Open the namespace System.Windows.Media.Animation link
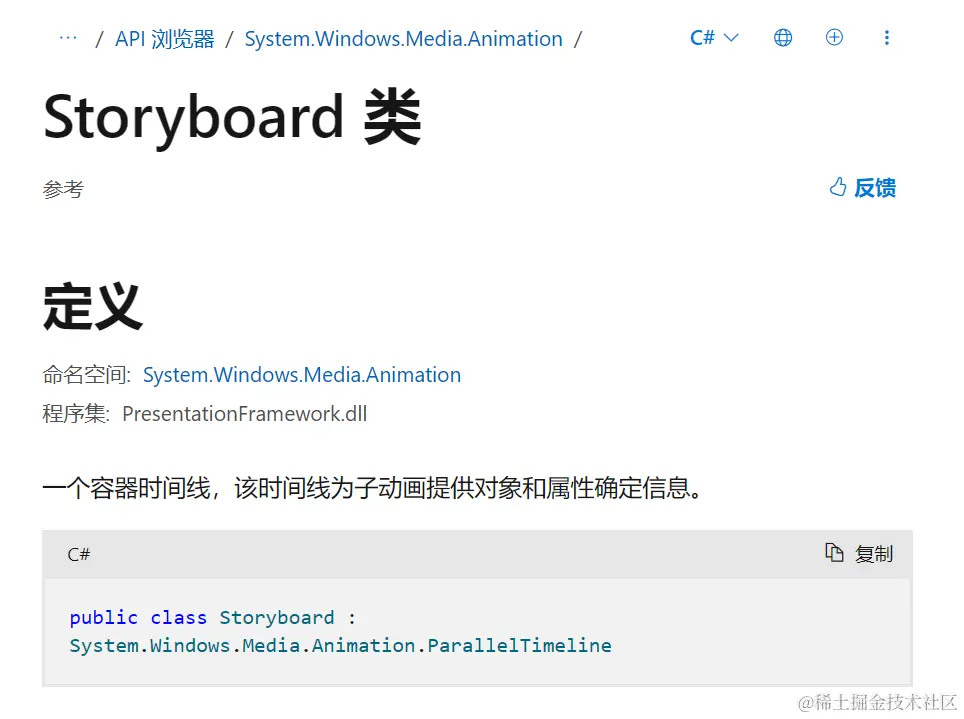Viewport: 964px width, 719px height. coord(302,375)
